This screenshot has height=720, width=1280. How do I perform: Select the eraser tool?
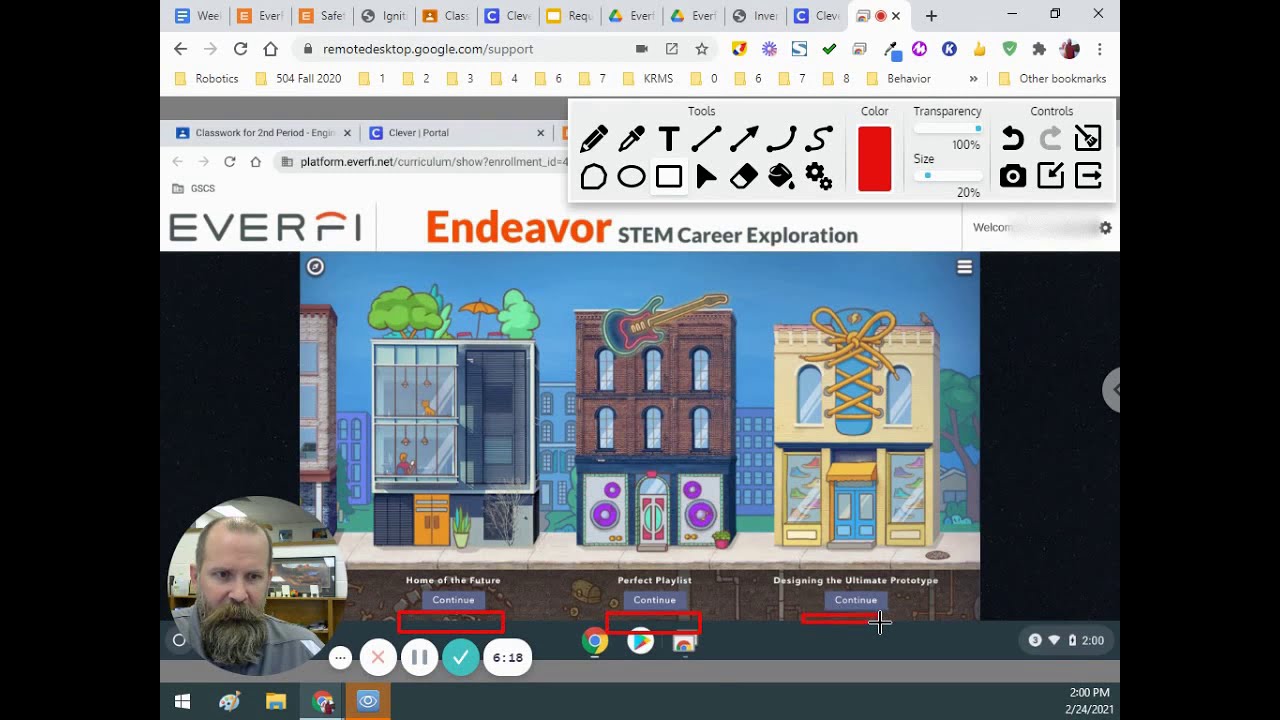coord(744,177)
